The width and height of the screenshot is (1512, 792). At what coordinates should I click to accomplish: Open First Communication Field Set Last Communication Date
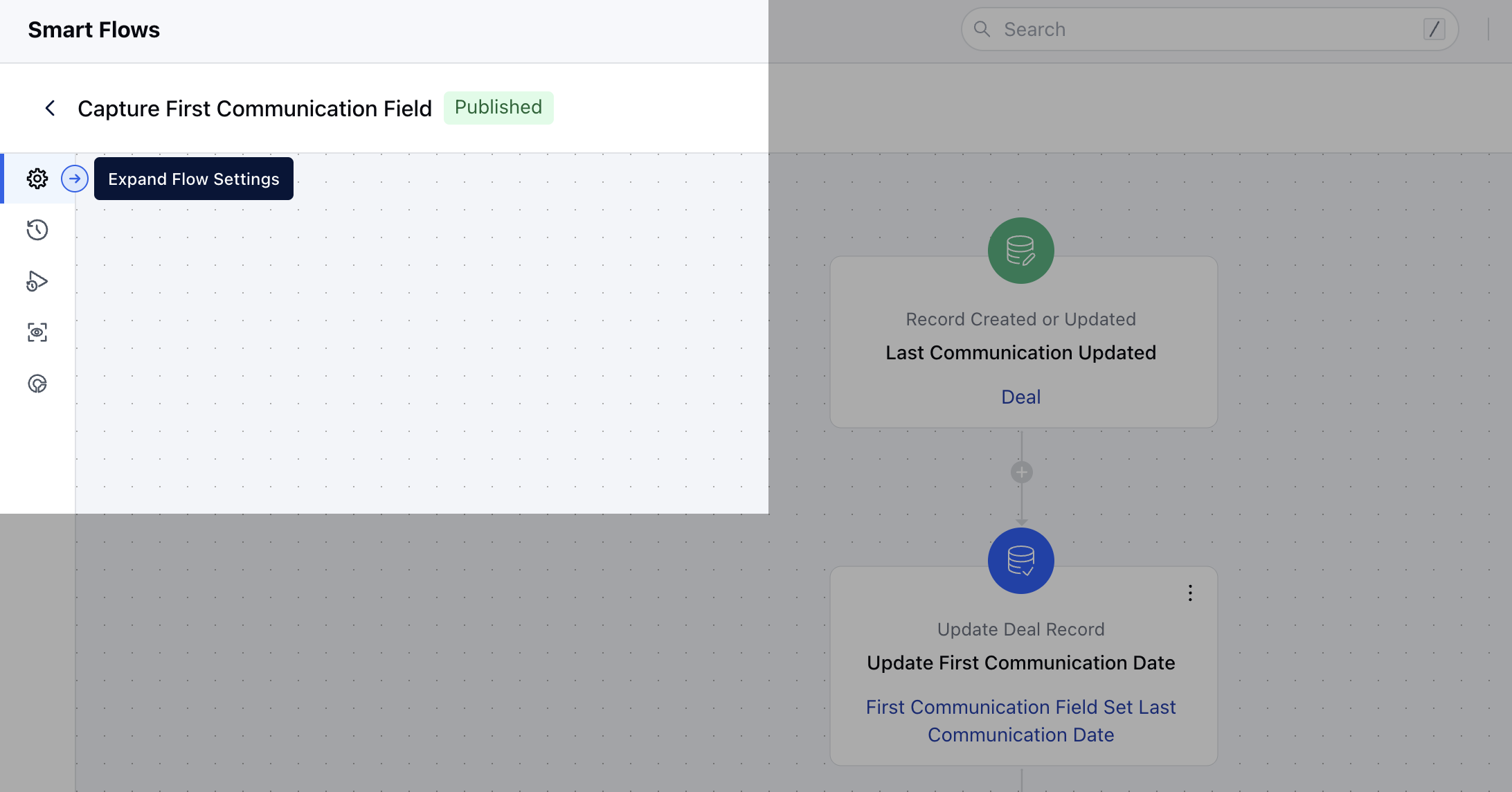tap(1020, 720)
